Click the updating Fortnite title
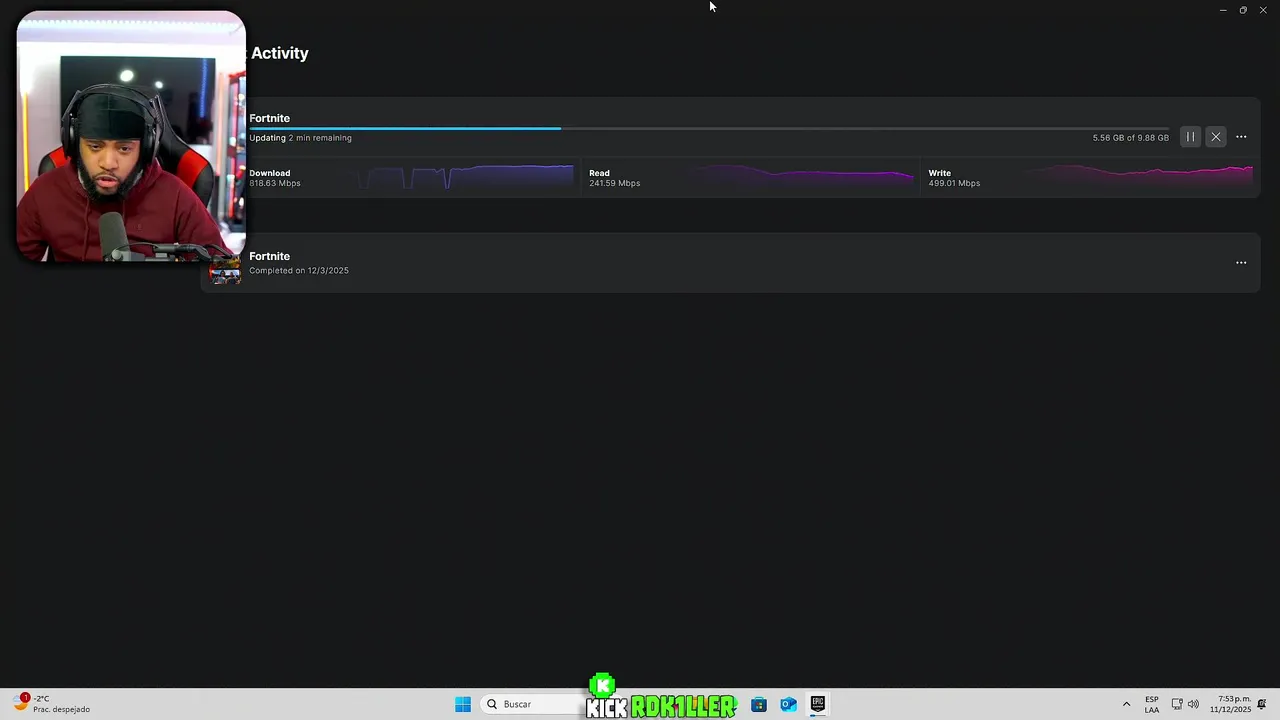Image resolution: width=1280 pixels, height=720 pixels. tap(269, 118)
